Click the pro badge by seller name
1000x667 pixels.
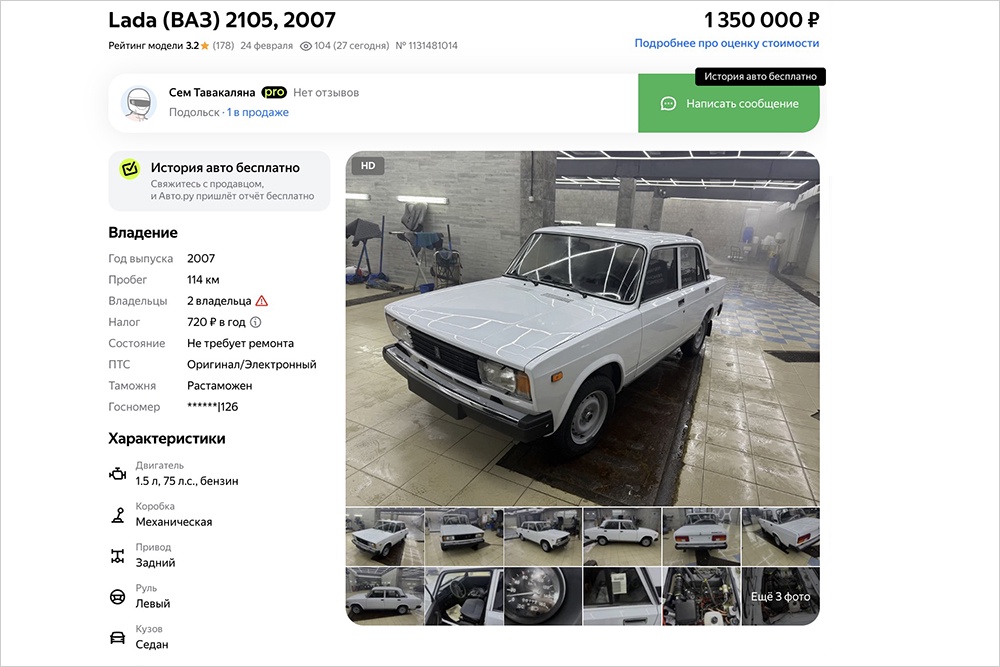tap(274, 92)
